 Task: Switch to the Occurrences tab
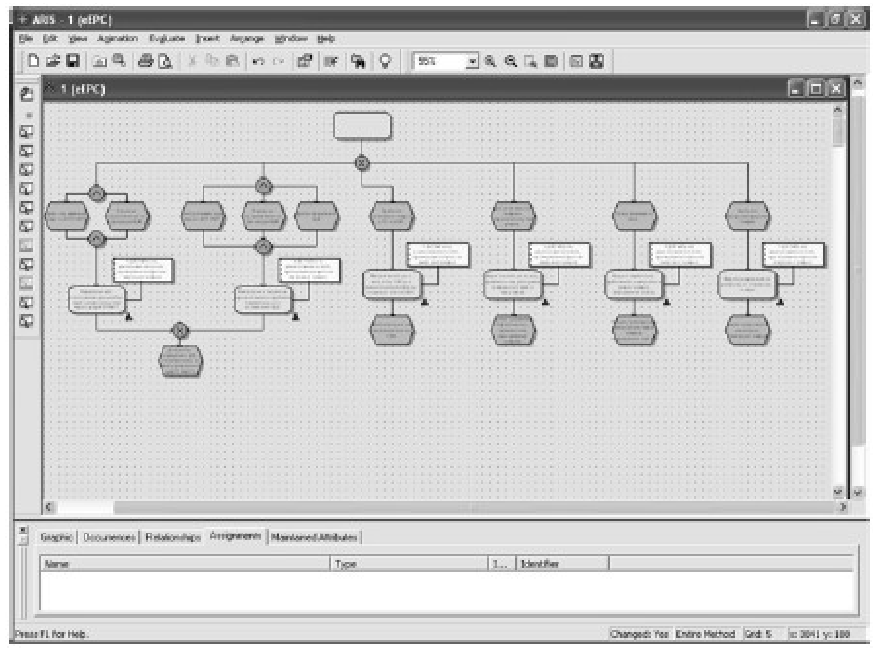(x=109, y=537)
